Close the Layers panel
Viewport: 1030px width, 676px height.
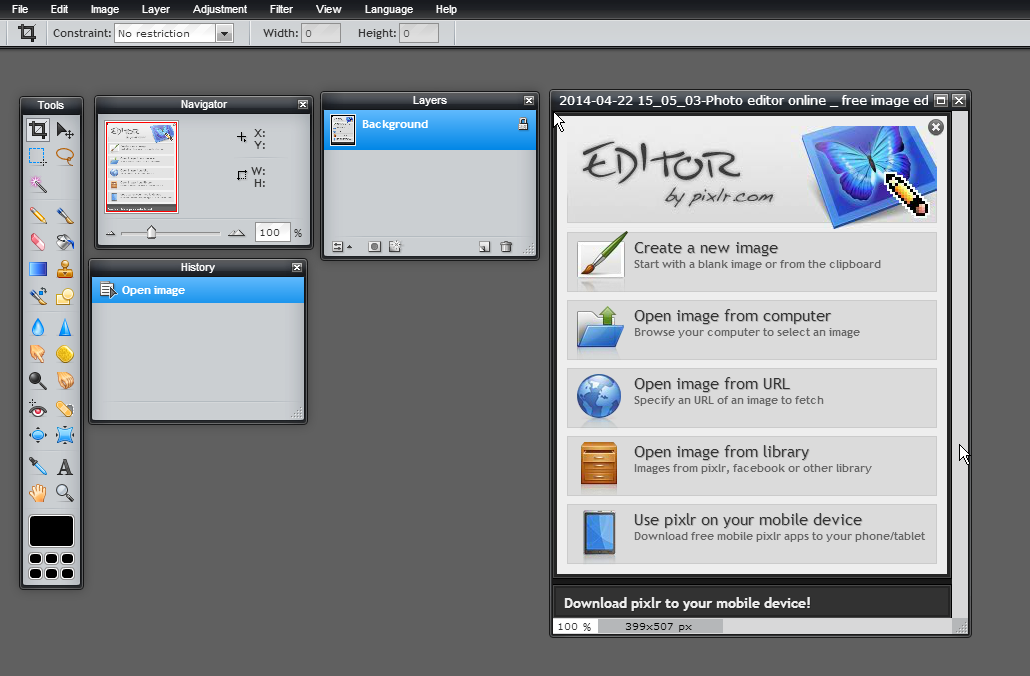coord(529,101)
